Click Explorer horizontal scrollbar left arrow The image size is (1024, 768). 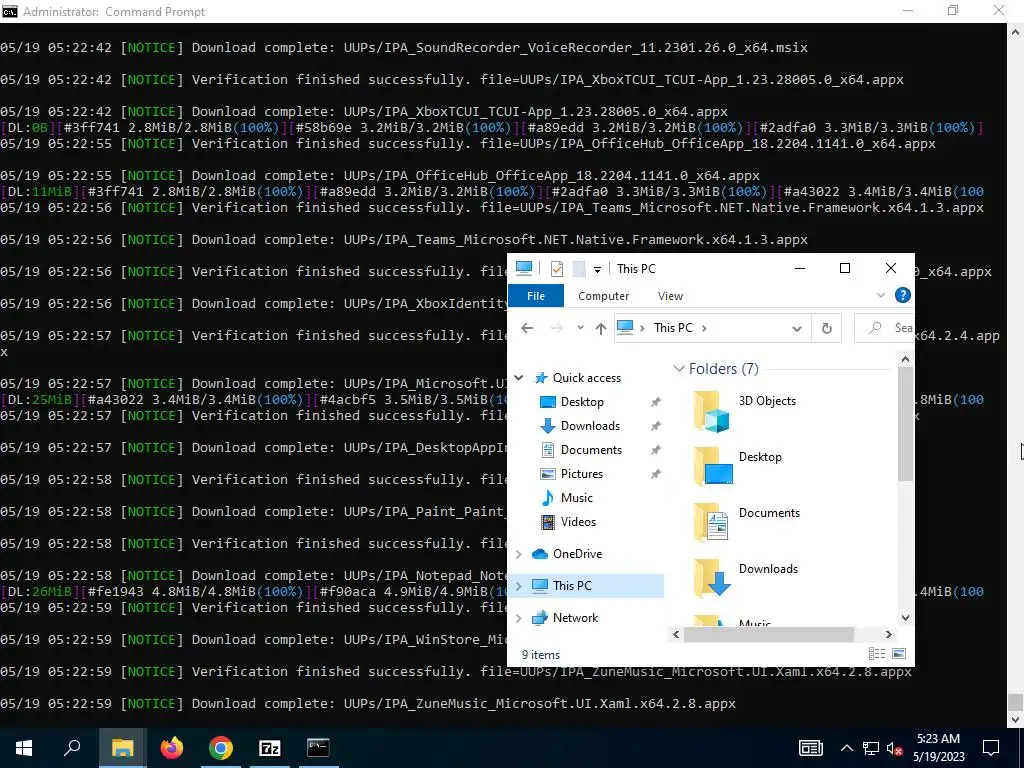pyautogui.click(x=676, y=634)
